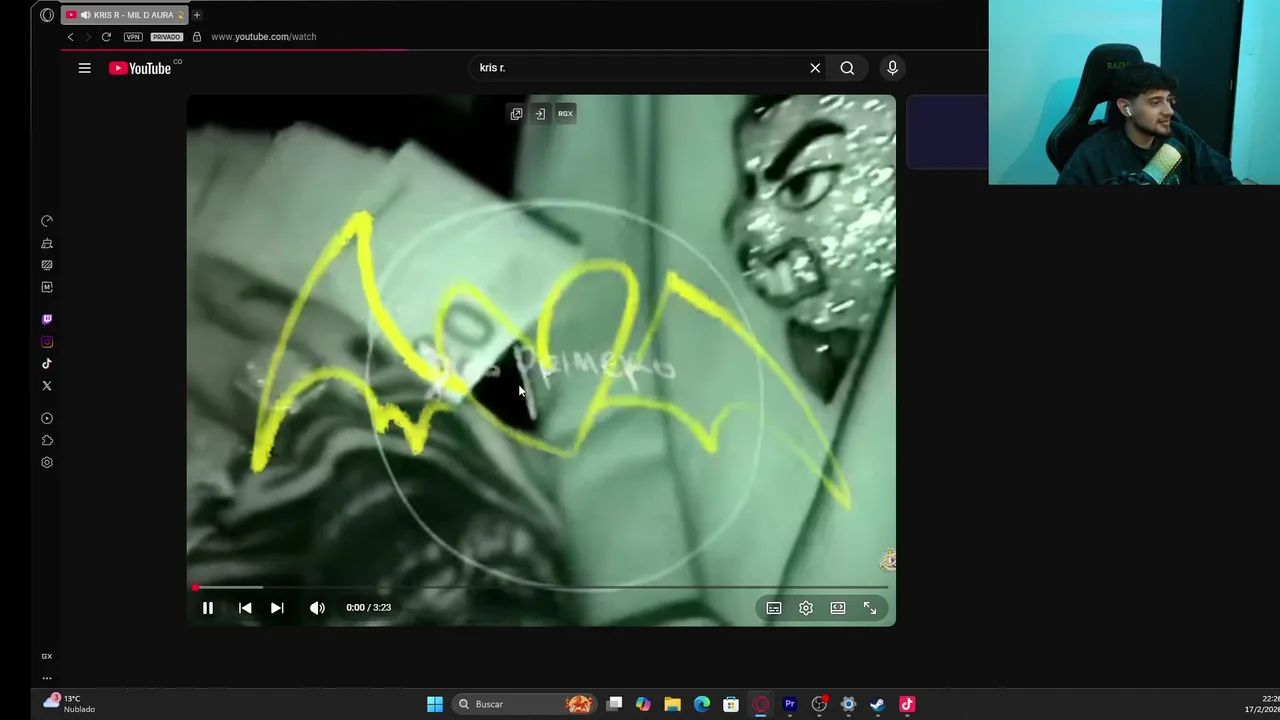Image resolution: width=1280 pixels, height=720 pixels.
Task: Reload the YouTube page
Action: point(106,37)
